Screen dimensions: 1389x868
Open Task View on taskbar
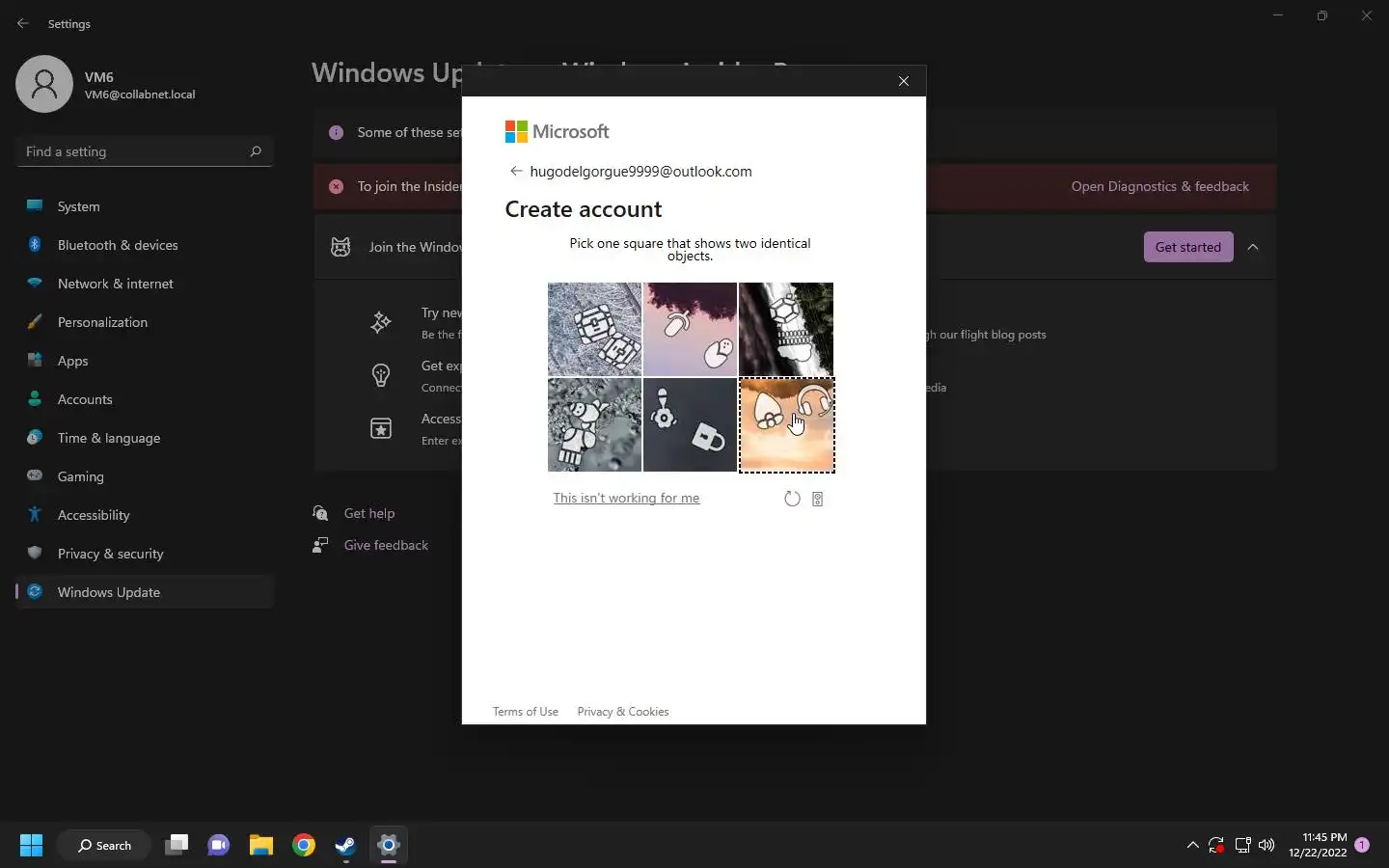click(177, 846)
